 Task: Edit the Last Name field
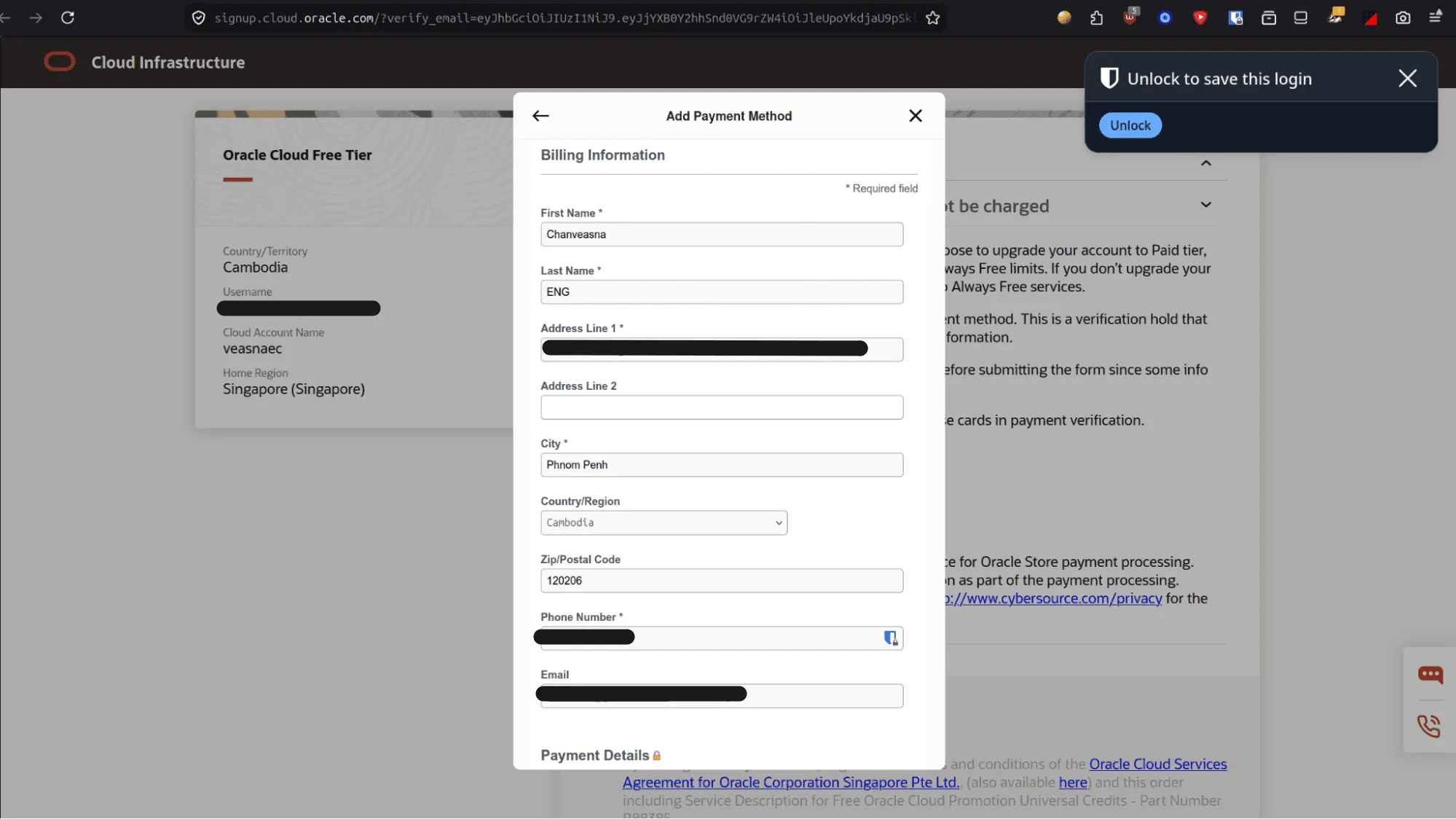pyautogui.click(x=722, y=292)
